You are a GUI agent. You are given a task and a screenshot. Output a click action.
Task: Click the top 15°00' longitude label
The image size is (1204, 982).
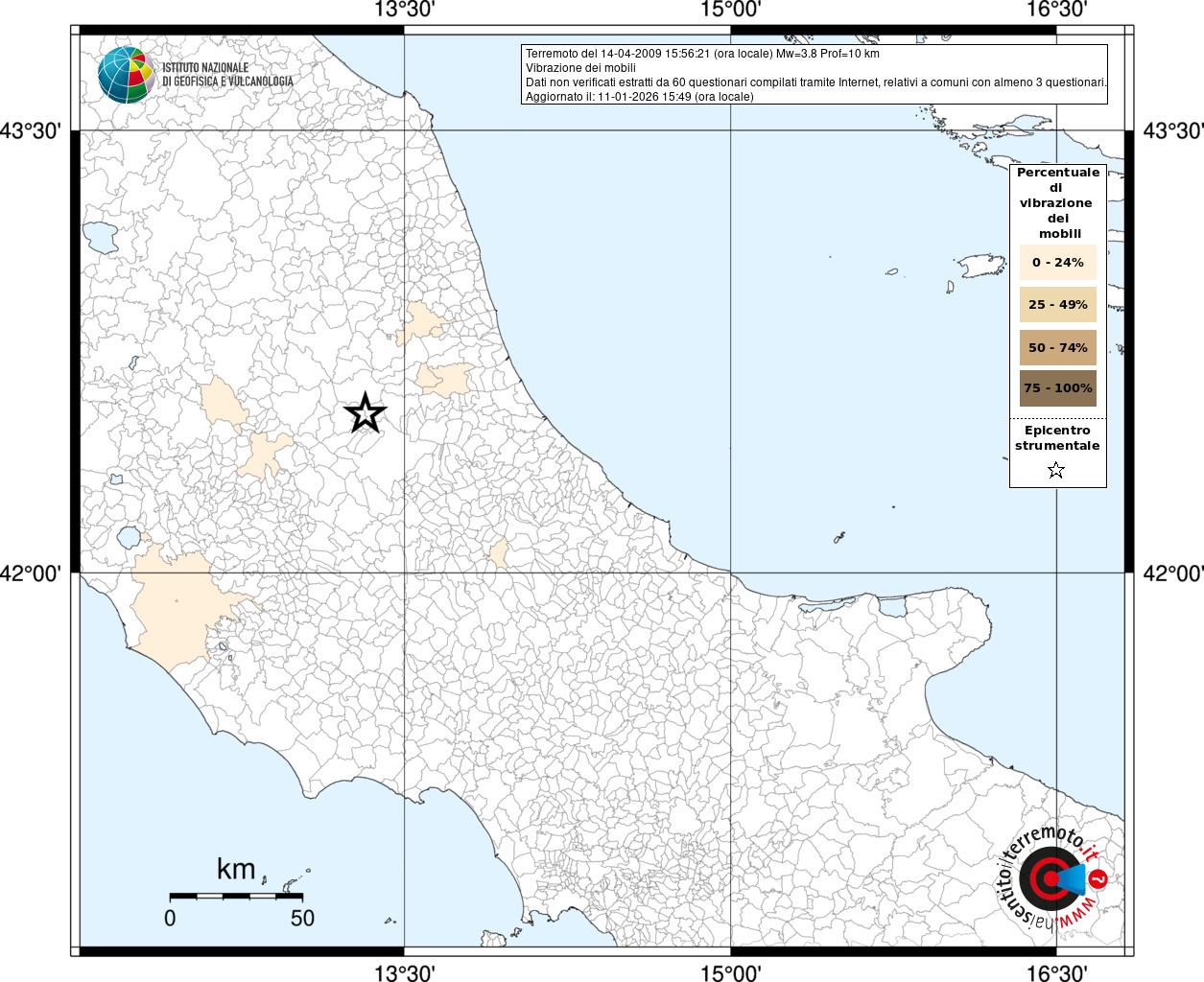(x=731, y=11)
